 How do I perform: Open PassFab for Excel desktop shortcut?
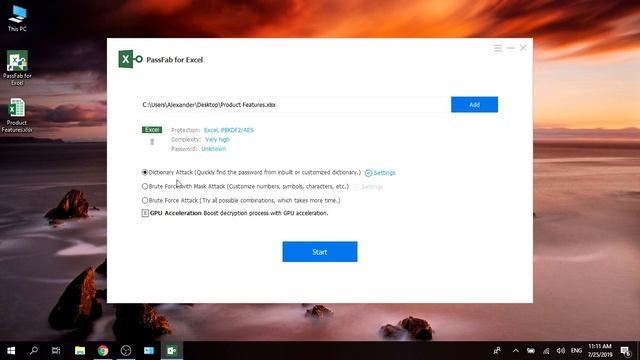[17, 67]
